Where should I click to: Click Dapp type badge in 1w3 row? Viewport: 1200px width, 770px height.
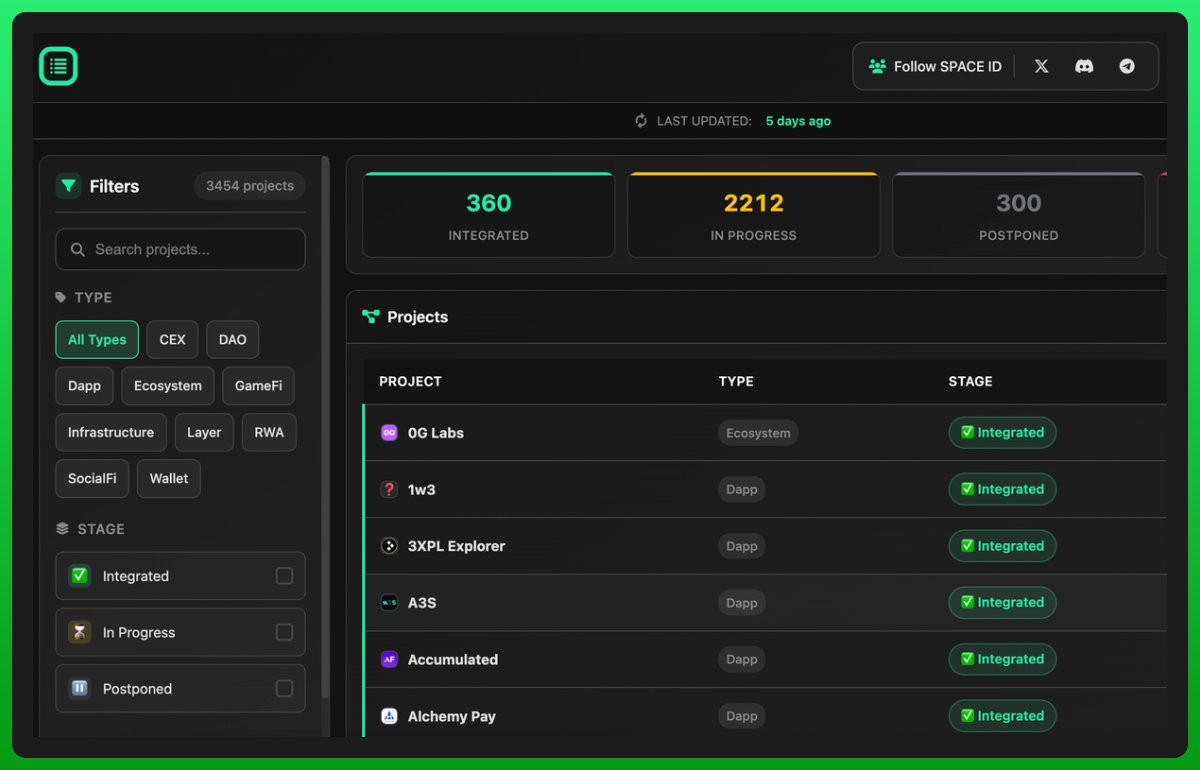point(741,489)
